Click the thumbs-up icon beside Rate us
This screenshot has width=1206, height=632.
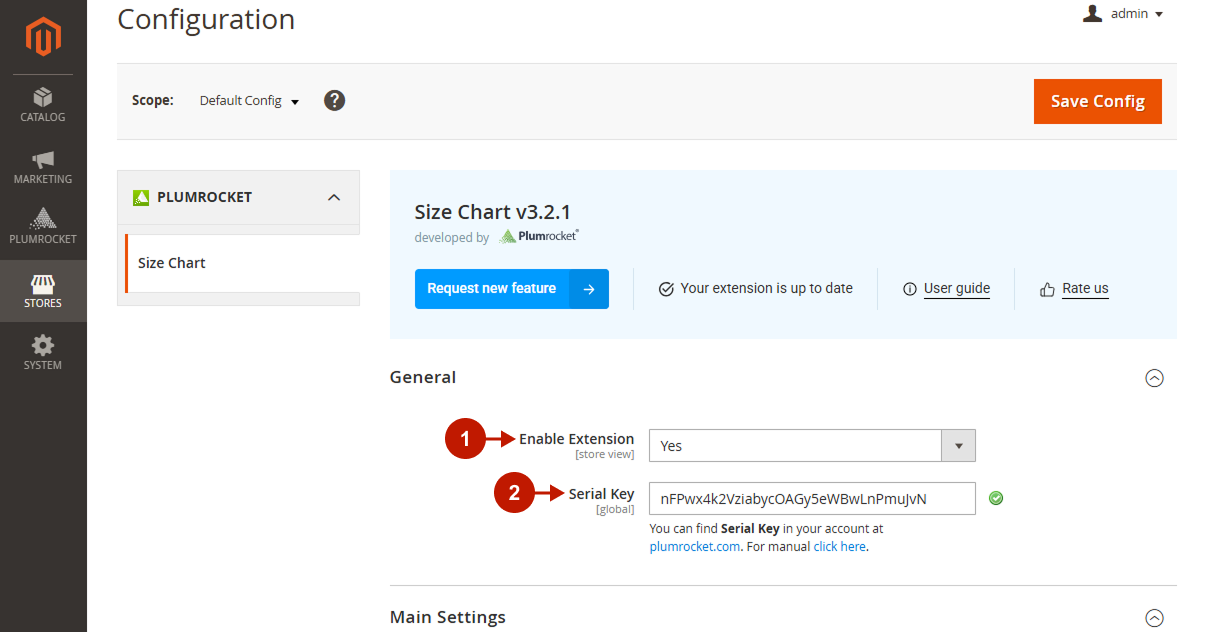click(1048, 289)
